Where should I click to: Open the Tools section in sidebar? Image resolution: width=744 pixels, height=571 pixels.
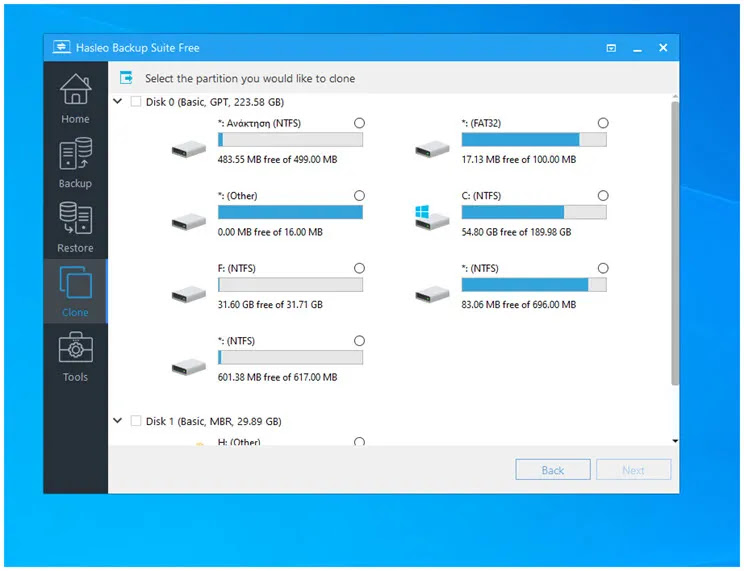pos(75,356)
